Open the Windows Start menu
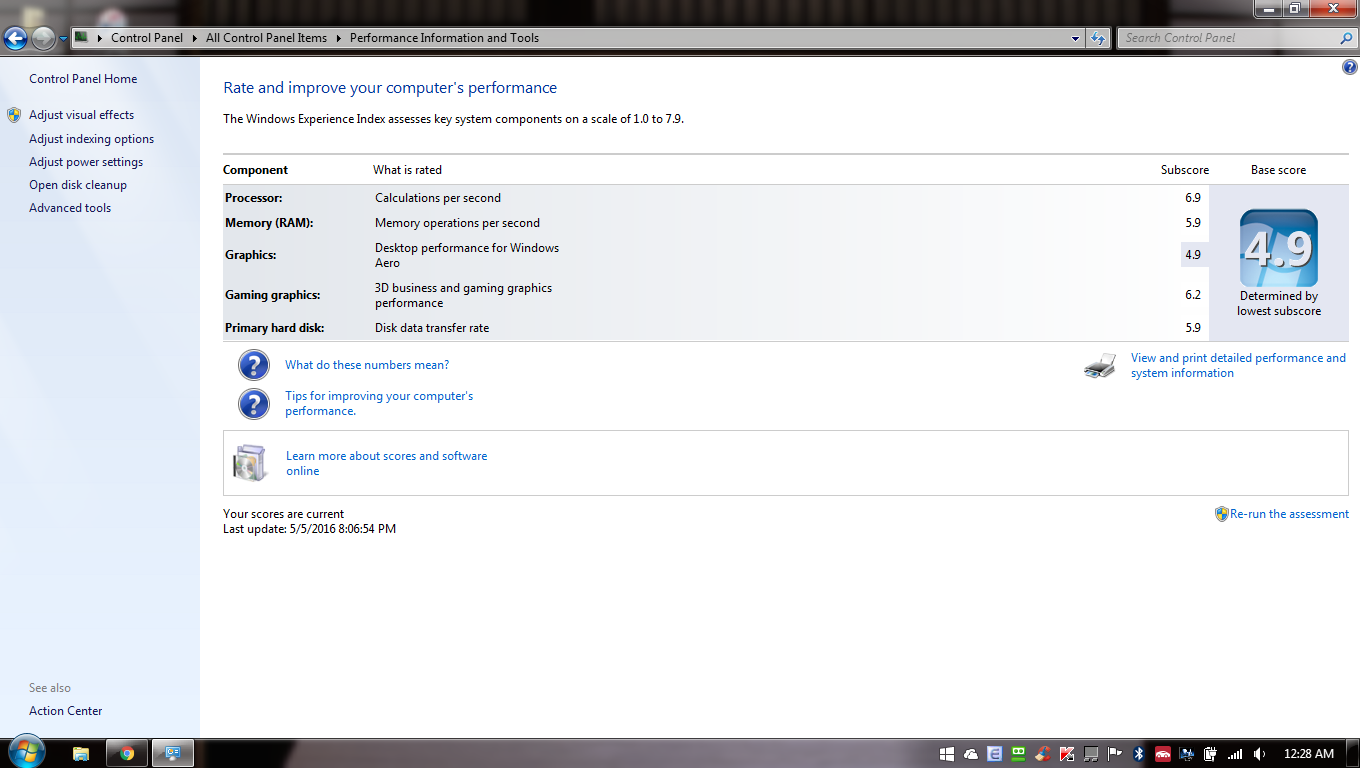This screenshot has height=768, width=1360. 25,753
